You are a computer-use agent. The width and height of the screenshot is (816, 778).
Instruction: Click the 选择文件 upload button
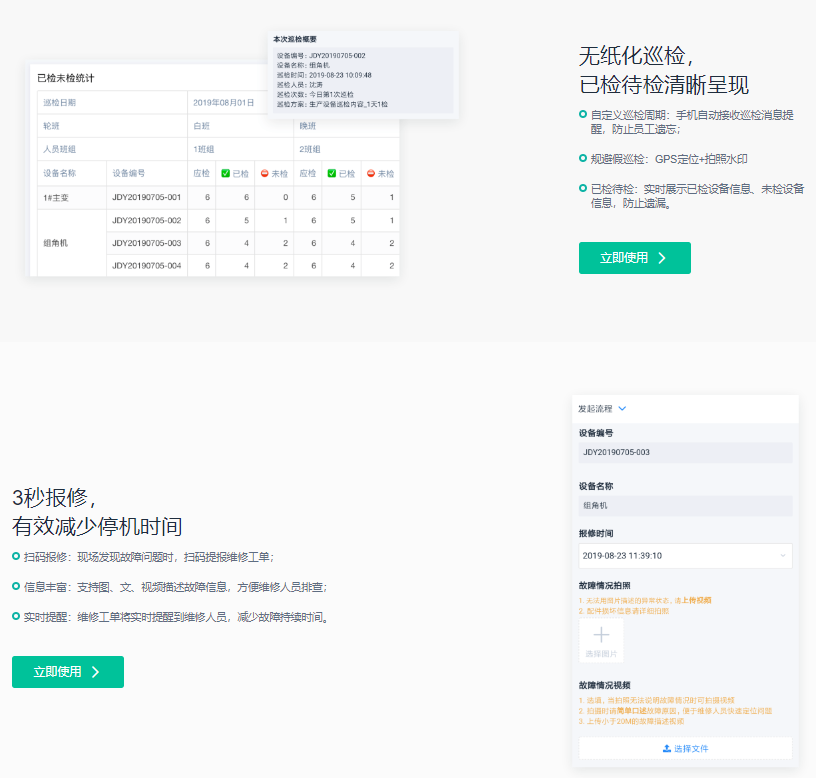click(685, 748)
